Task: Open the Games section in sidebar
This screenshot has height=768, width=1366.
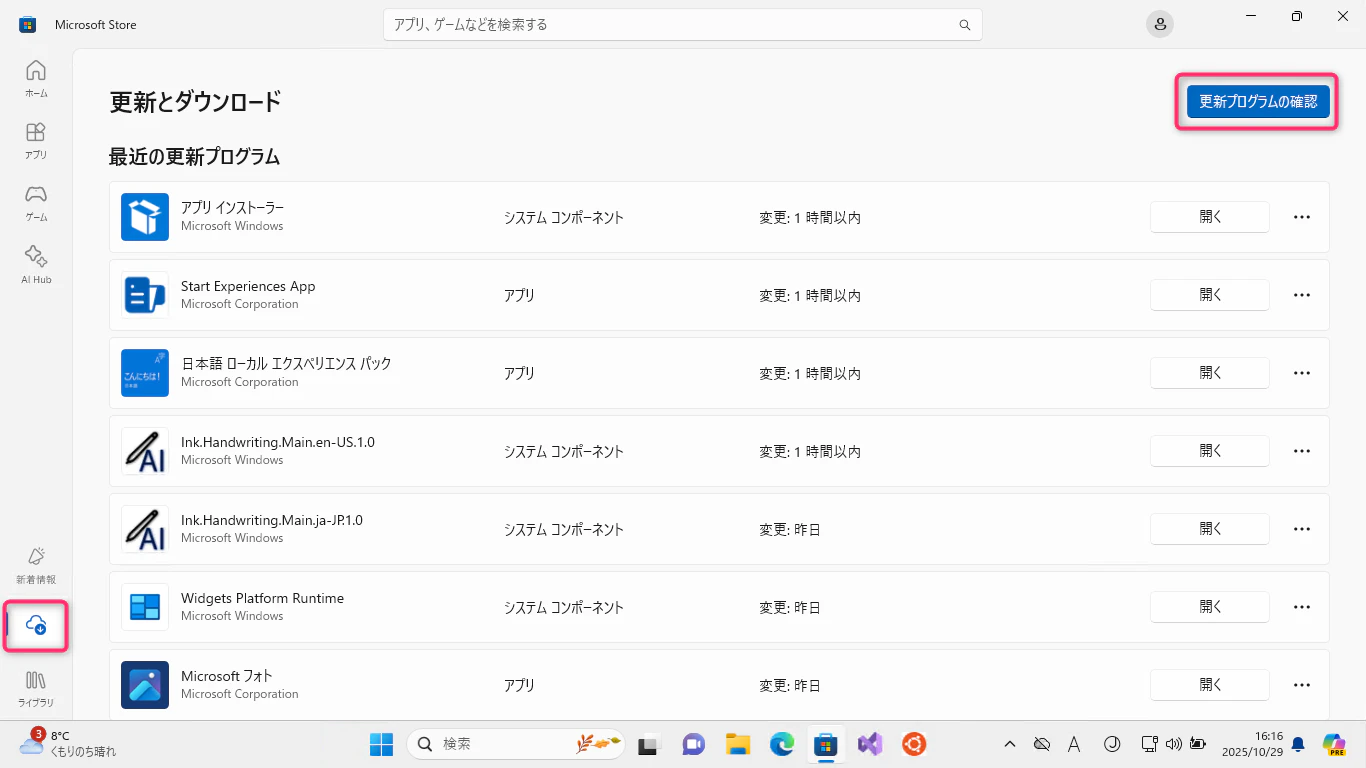Action: (x=36, y=203)
